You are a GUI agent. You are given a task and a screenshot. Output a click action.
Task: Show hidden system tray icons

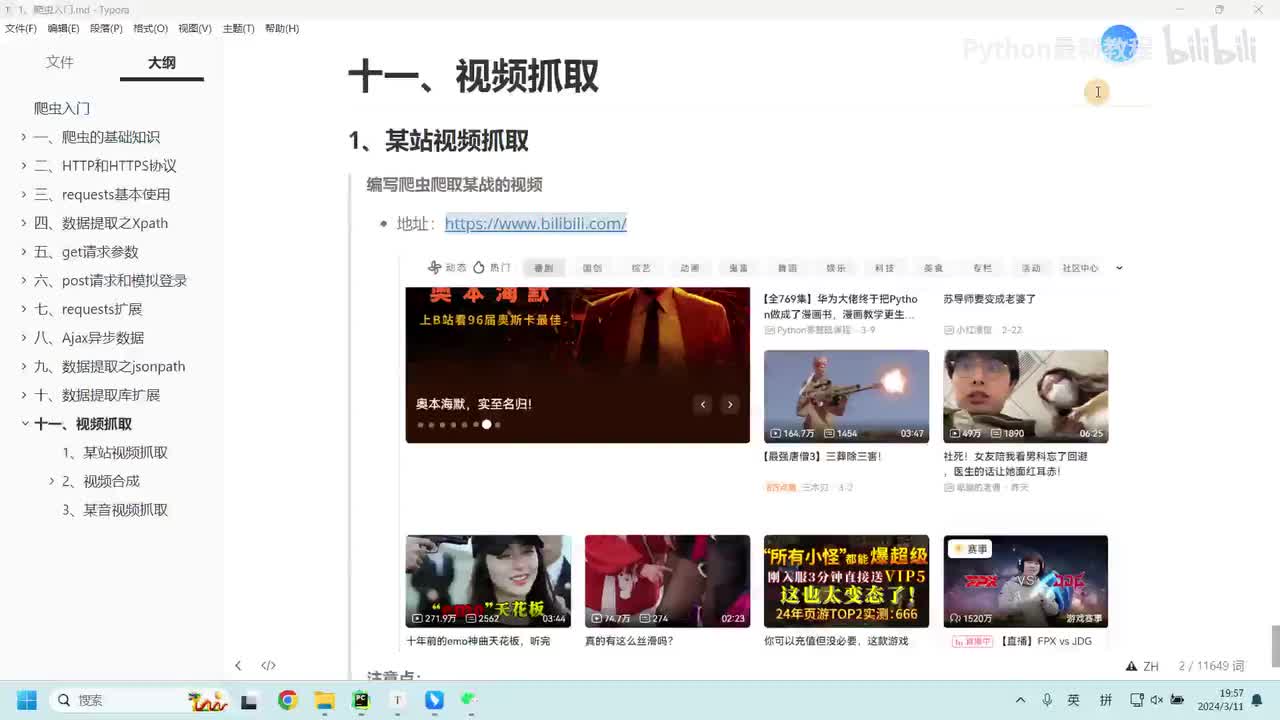[1020, 700]
